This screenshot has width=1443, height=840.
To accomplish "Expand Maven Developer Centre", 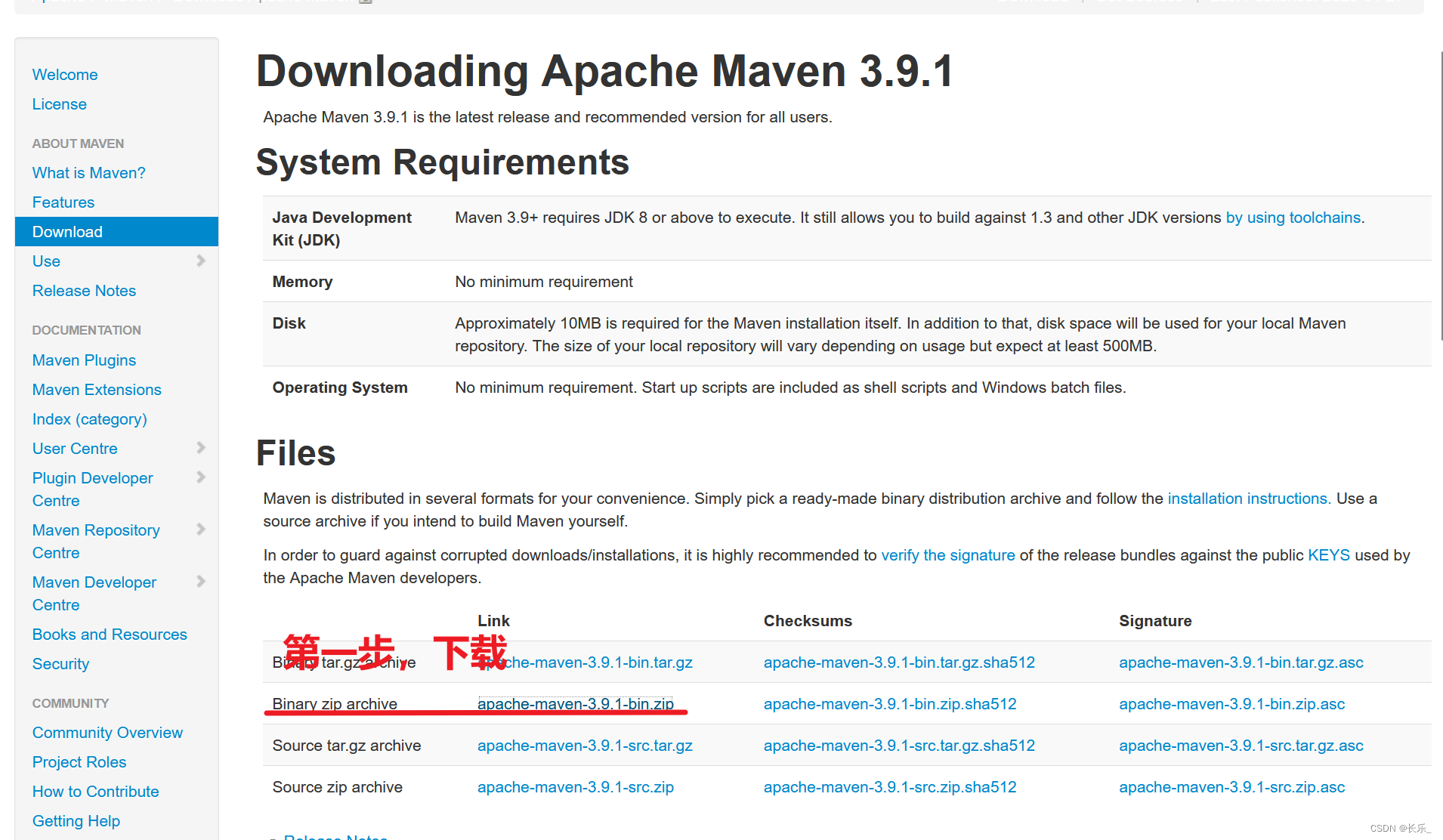I will [200, 581].
